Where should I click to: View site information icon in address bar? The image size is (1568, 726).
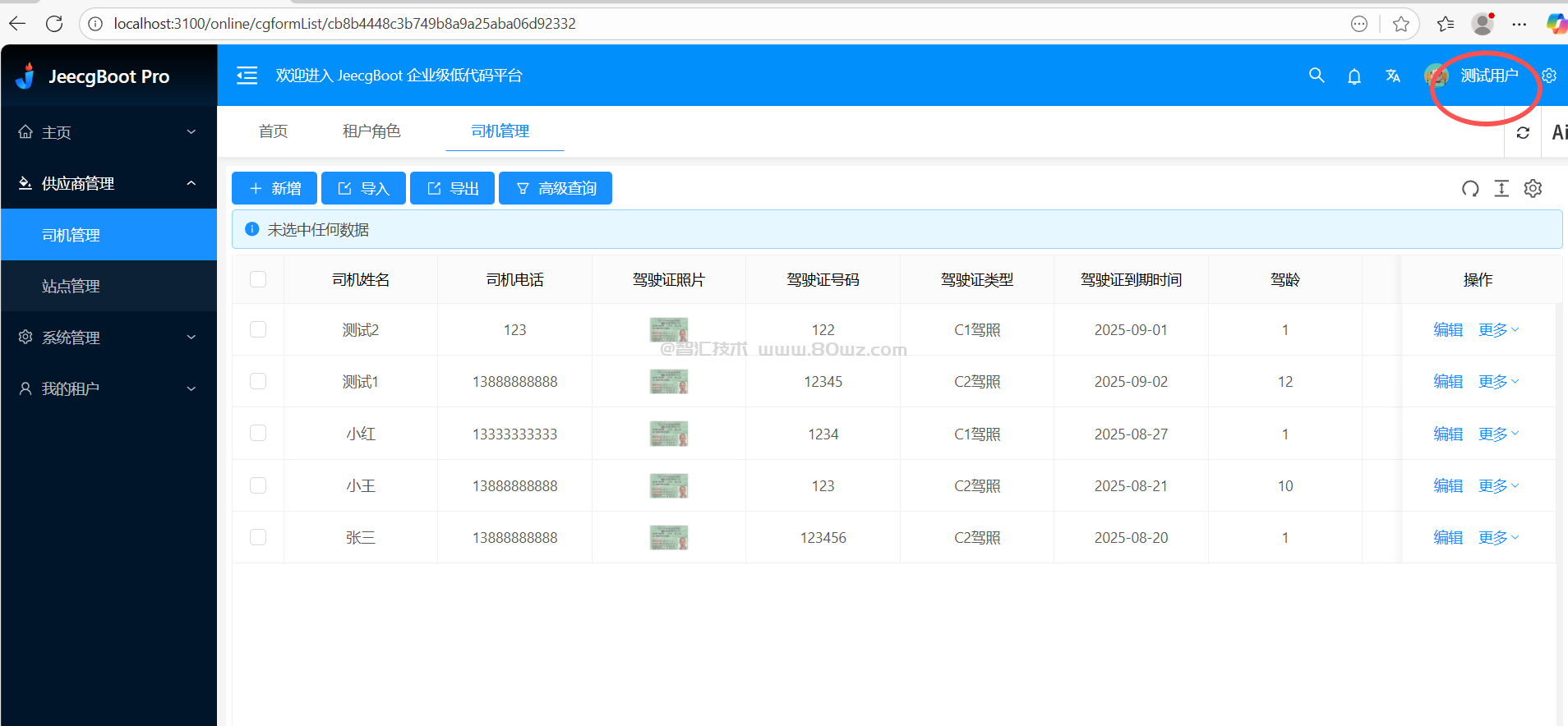tap(95, 24)
